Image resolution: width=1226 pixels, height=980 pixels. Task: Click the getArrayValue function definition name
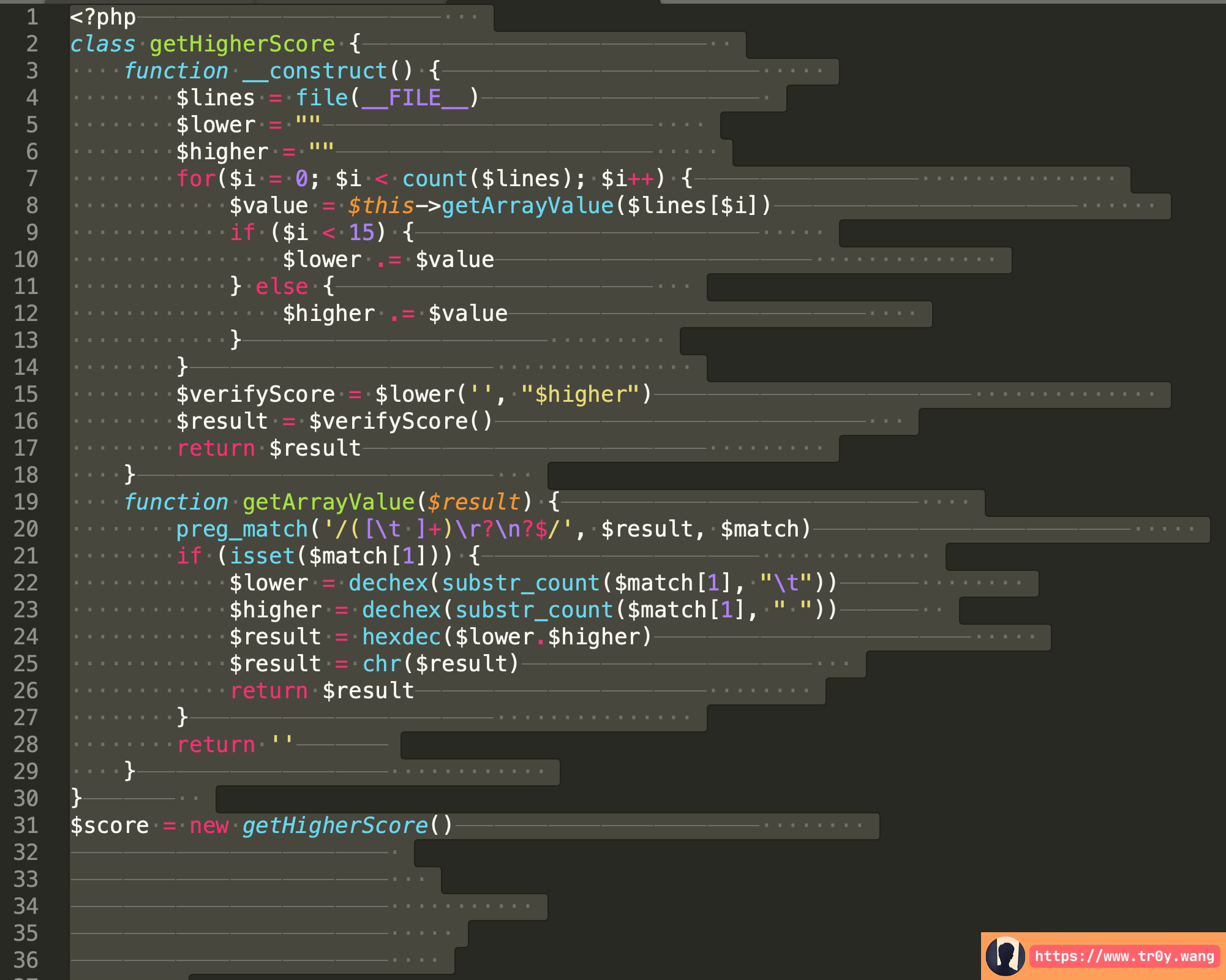tap(328, 502)
